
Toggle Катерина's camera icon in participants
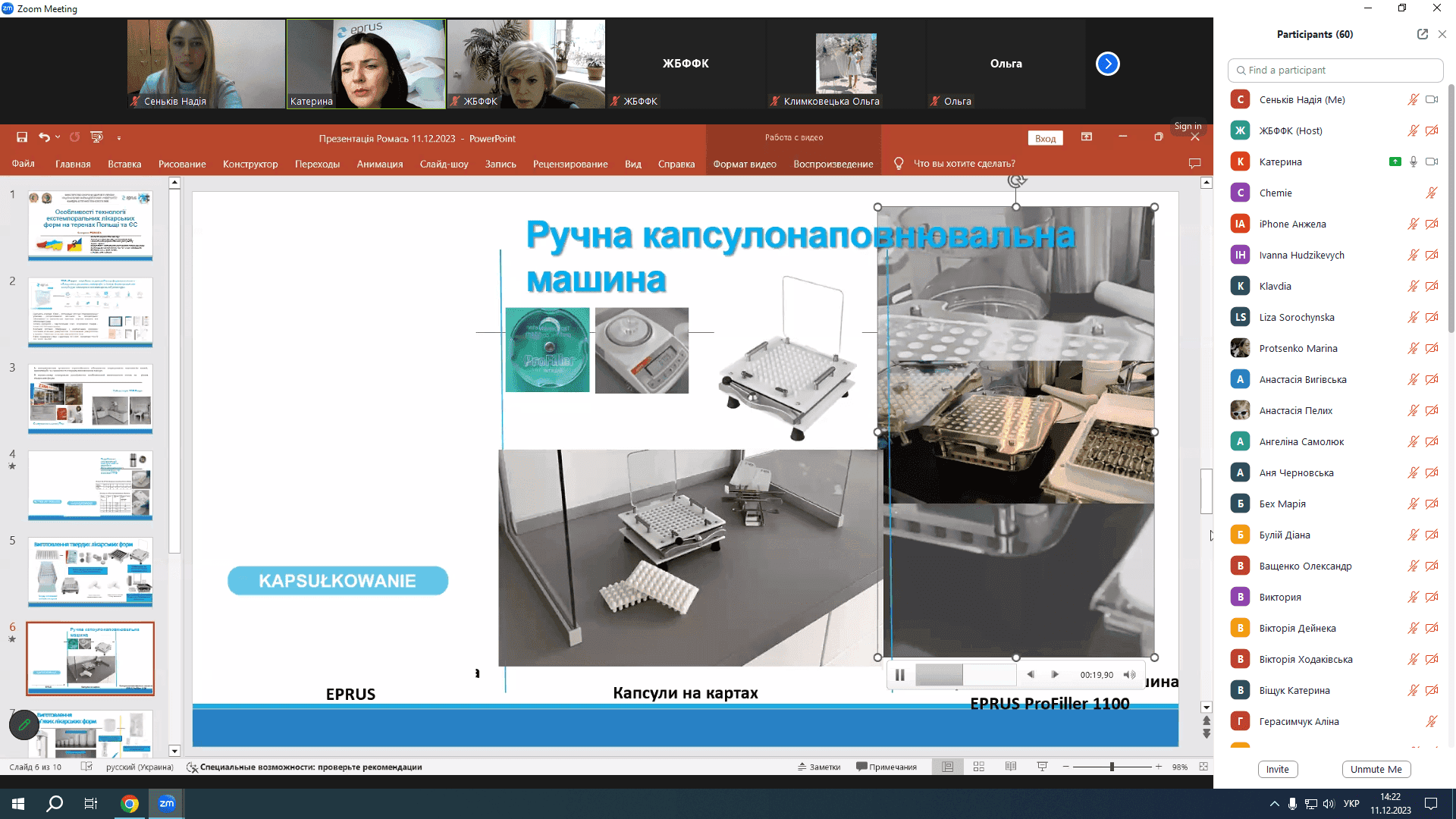1432,162
